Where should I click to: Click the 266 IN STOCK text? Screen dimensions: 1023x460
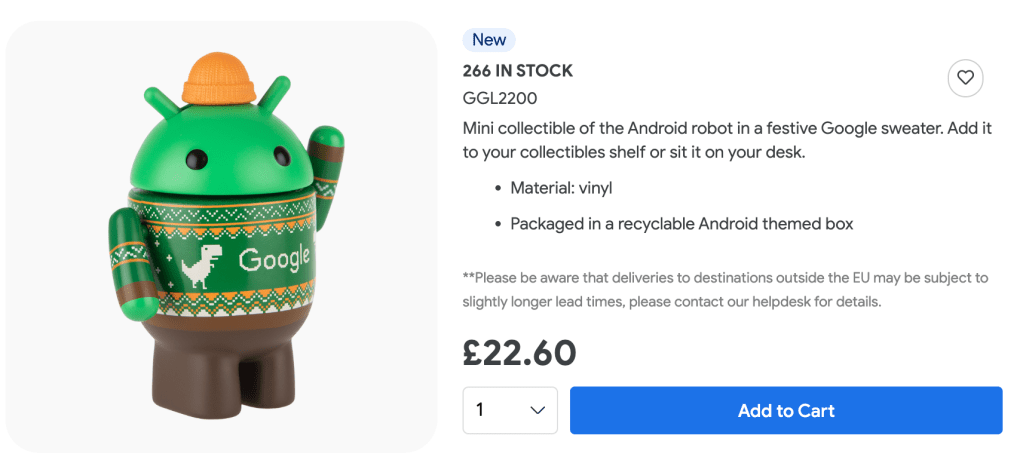(x=517, y=71)
